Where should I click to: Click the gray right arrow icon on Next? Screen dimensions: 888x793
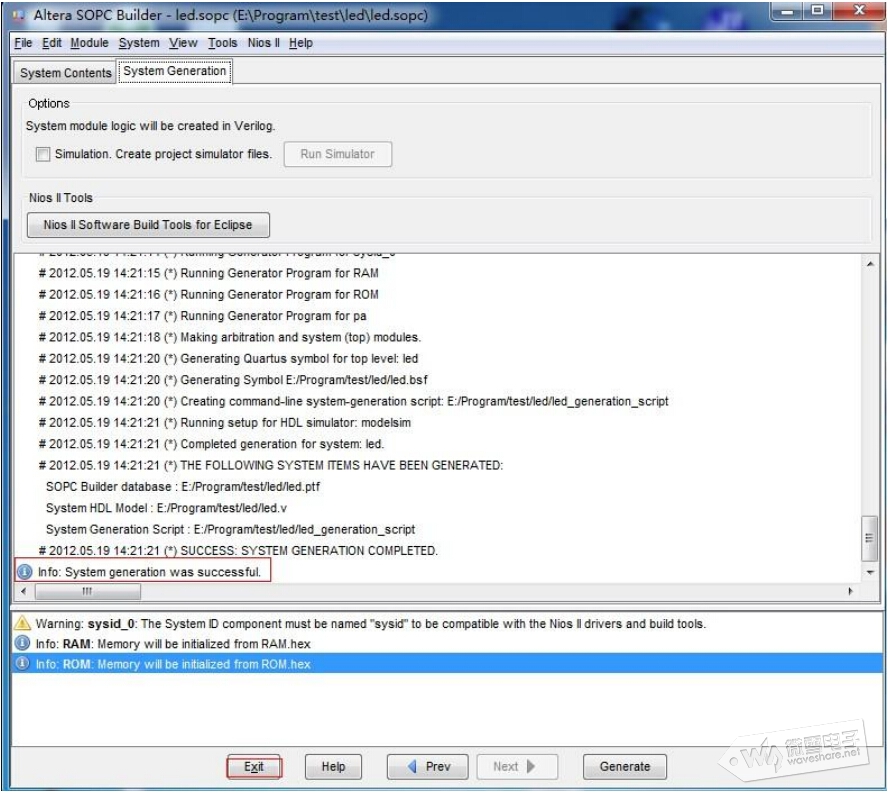pos(531,766)
